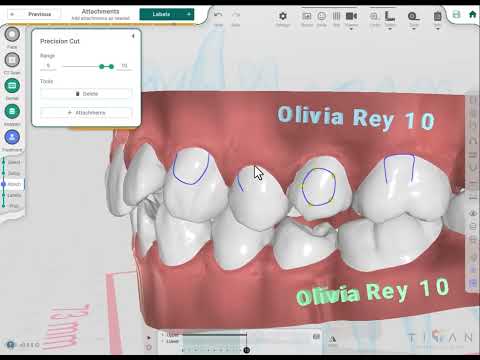This screenshot has height=360, width=480.
Task: Save the case with floppy icon
Action: [456, 15]
